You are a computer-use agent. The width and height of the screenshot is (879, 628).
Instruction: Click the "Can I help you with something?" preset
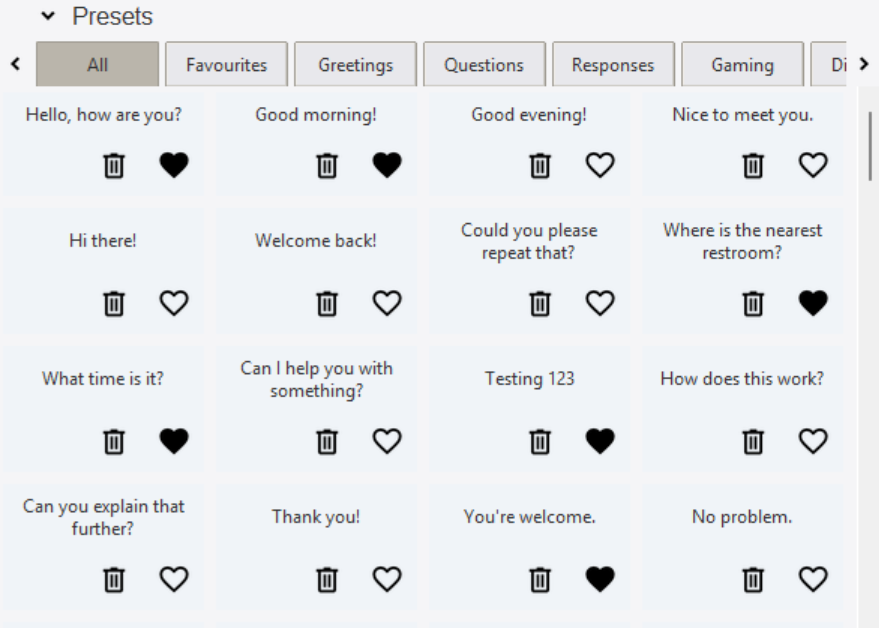317,380
